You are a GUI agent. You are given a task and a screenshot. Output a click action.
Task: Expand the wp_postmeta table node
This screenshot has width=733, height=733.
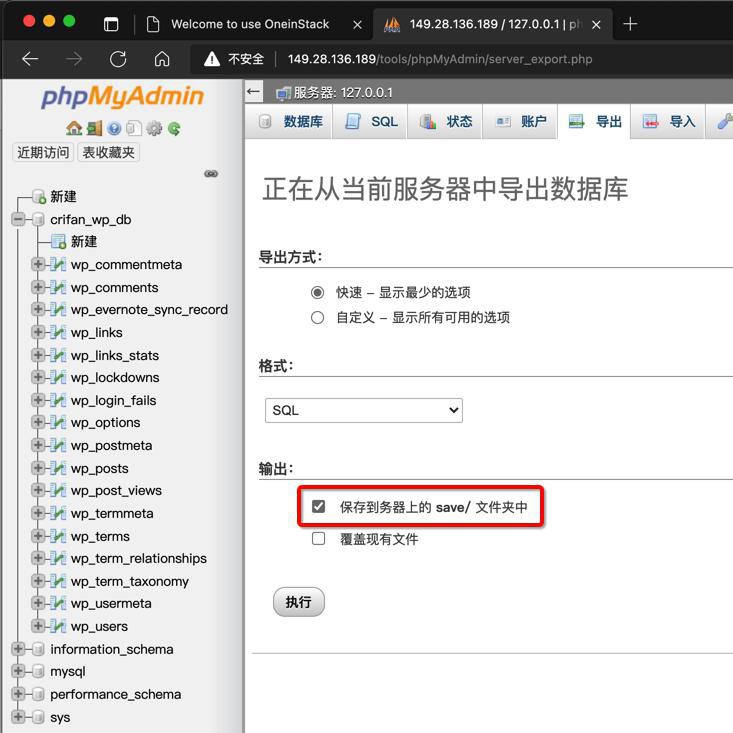(38, 445)
